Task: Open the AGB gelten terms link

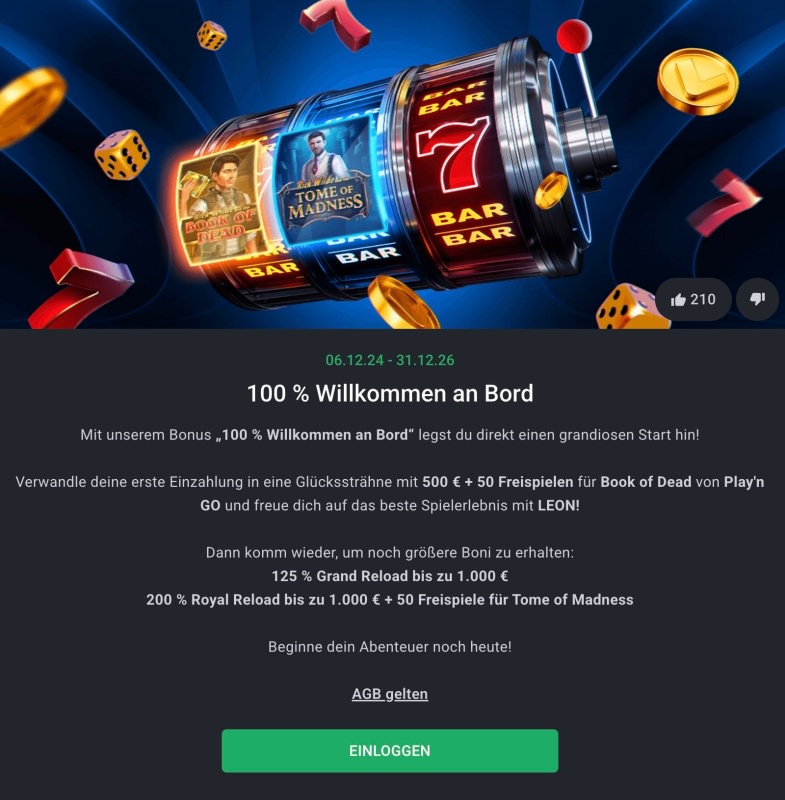Action: (390, 694)
